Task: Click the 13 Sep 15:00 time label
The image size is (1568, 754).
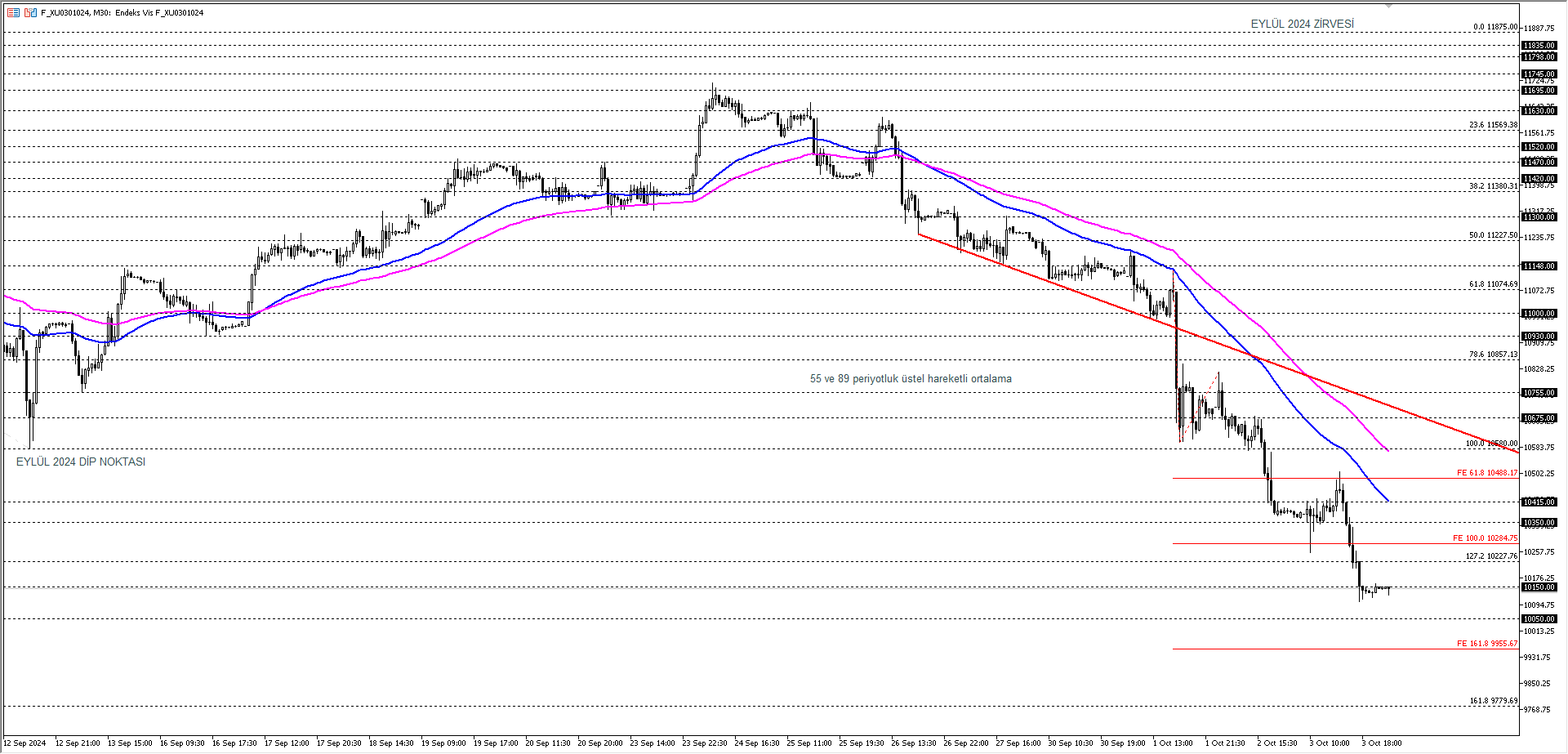Action: tap(130, 743)
